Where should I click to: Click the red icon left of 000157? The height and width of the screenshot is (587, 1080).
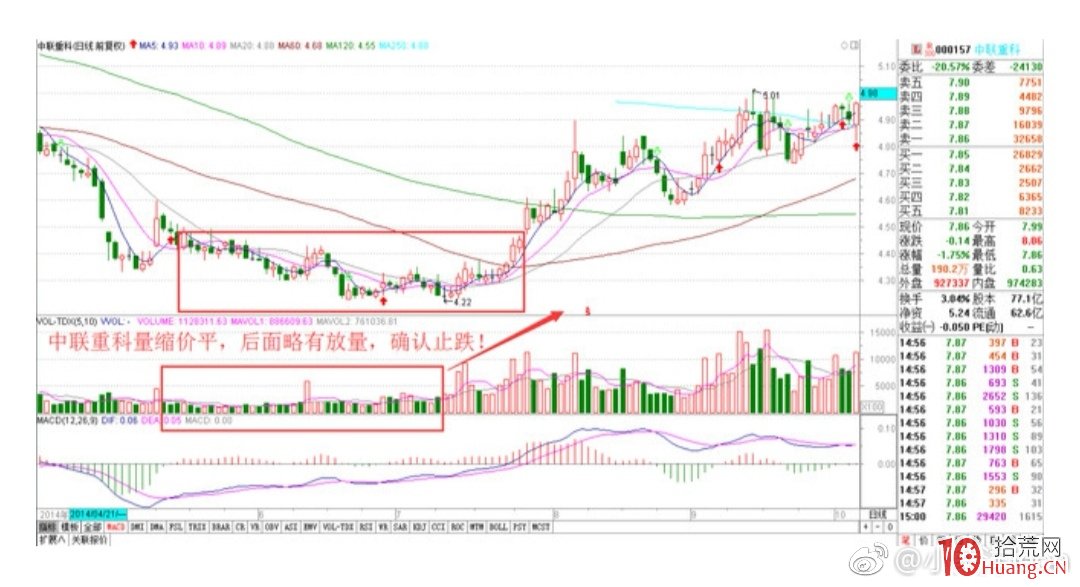[917, 50]
